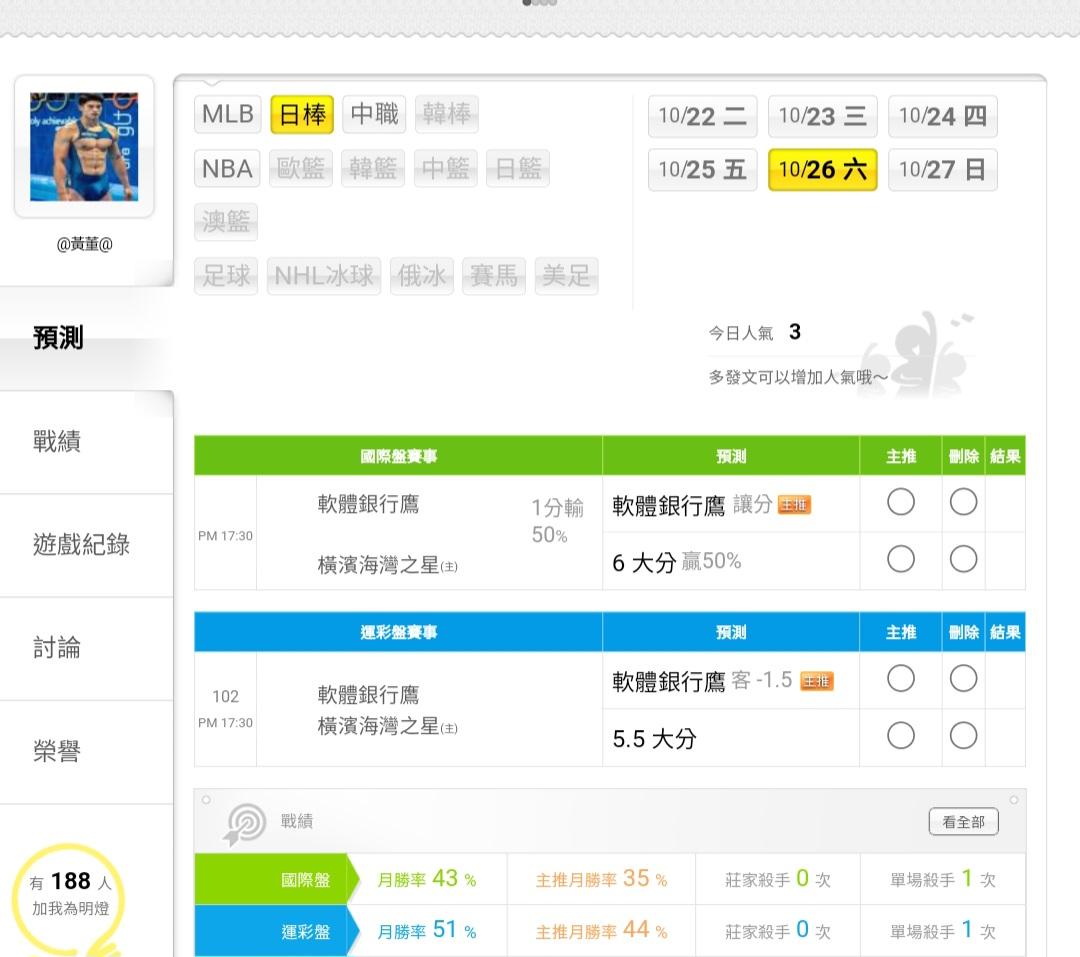Open the 預測 sidebar section
This screenshot has height=957, width=1080.
[86, 338]
